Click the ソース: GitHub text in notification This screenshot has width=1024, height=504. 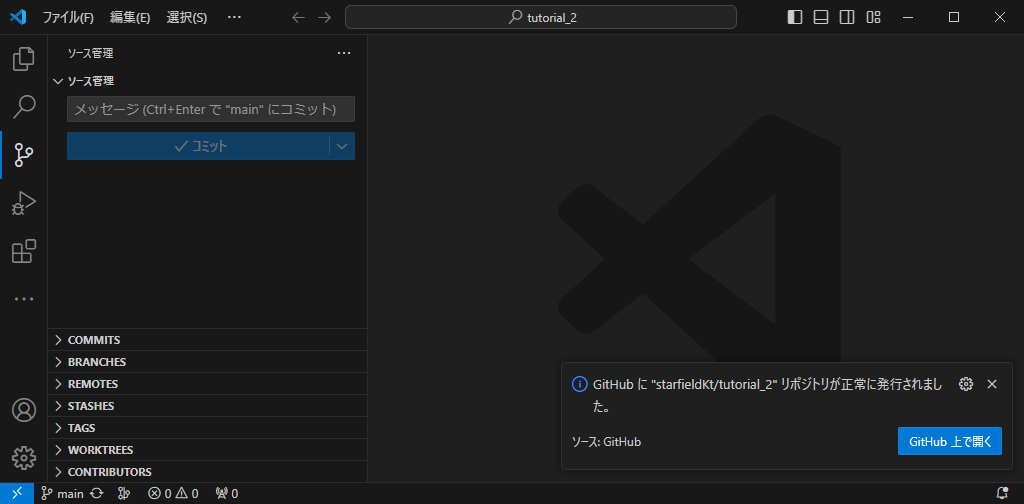606,442
